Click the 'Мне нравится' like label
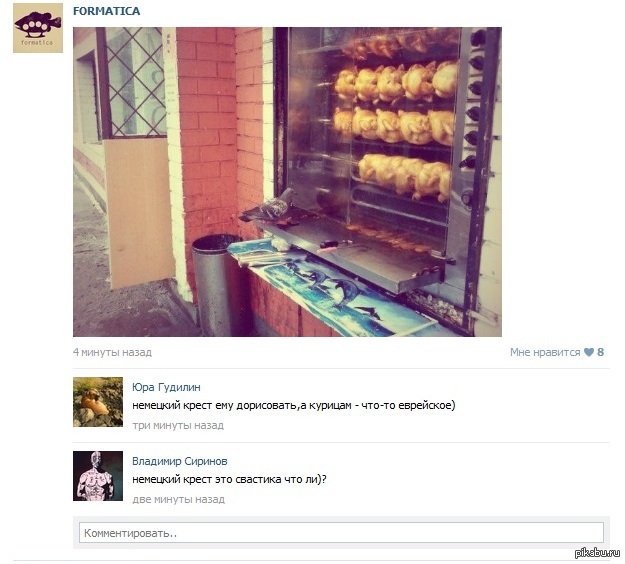The image size is (625, 564). pos(545,352)
